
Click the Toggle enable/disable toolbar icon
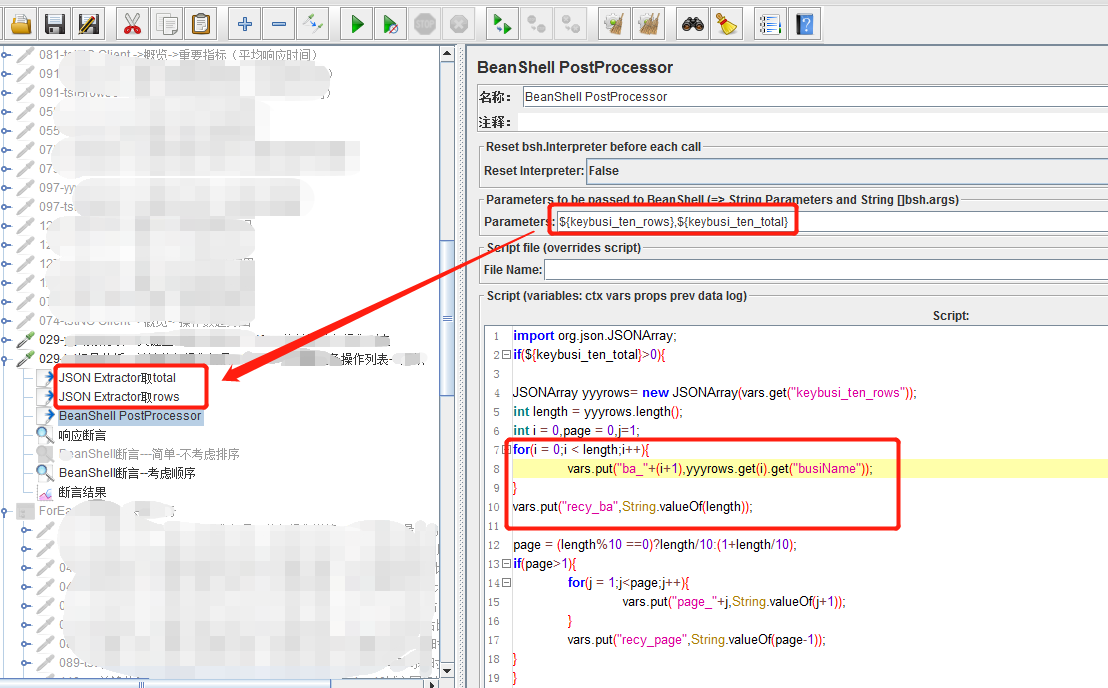pos(313,25)
